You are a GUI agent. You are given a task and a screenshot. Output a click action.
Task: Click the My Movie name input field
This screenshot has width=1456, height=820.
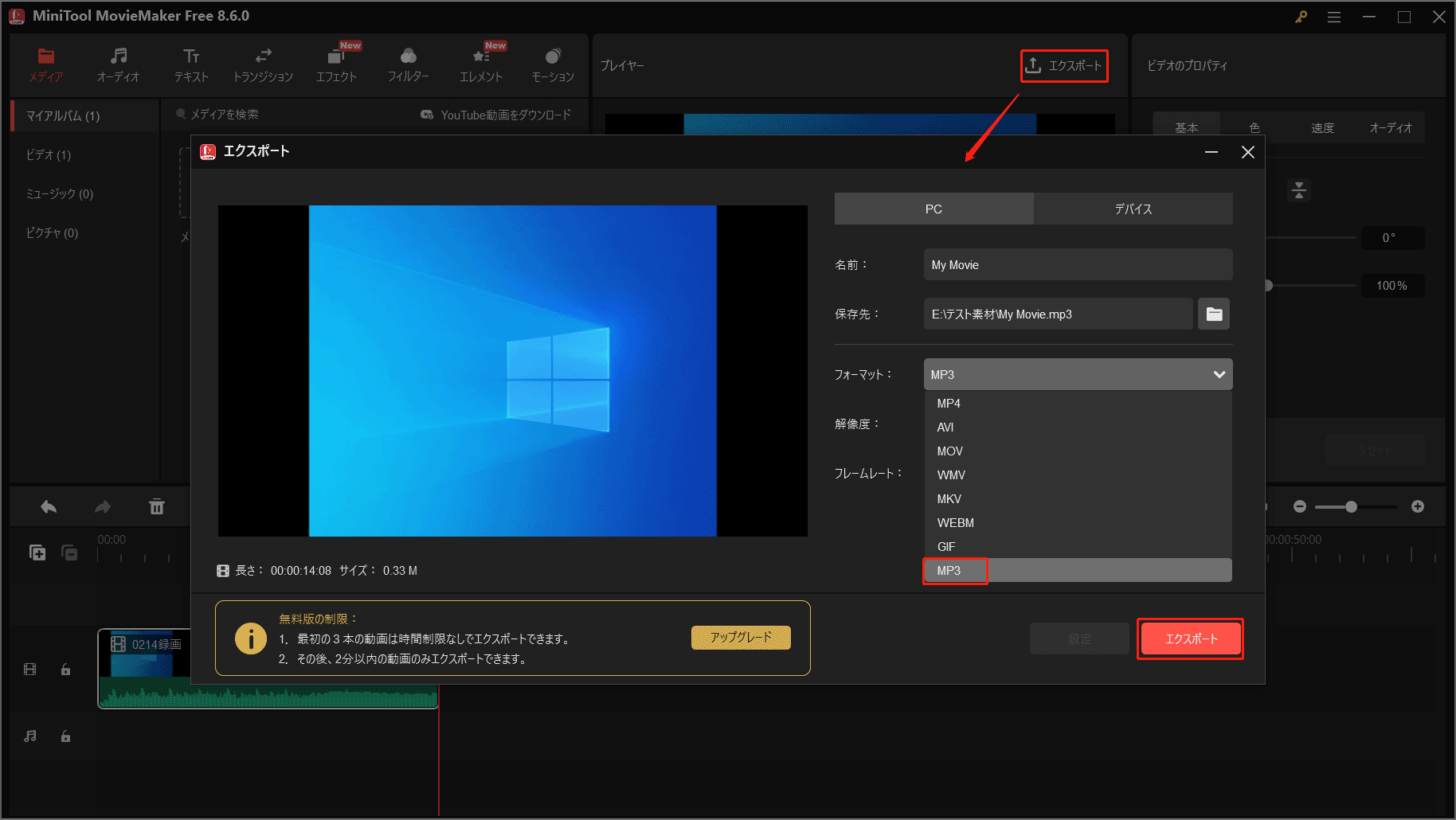click(1077, 264)
